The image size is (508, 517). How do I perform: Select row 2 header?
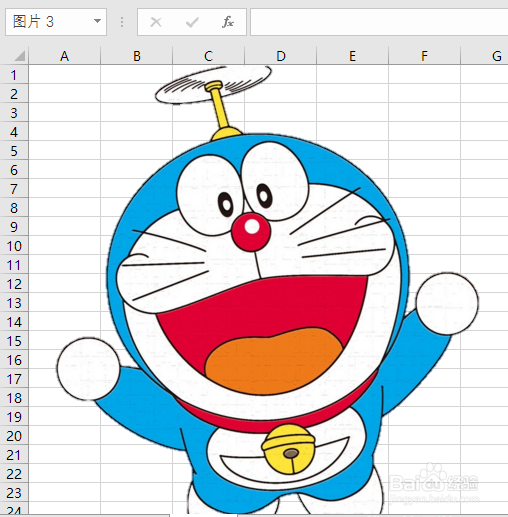pos(14,93)
